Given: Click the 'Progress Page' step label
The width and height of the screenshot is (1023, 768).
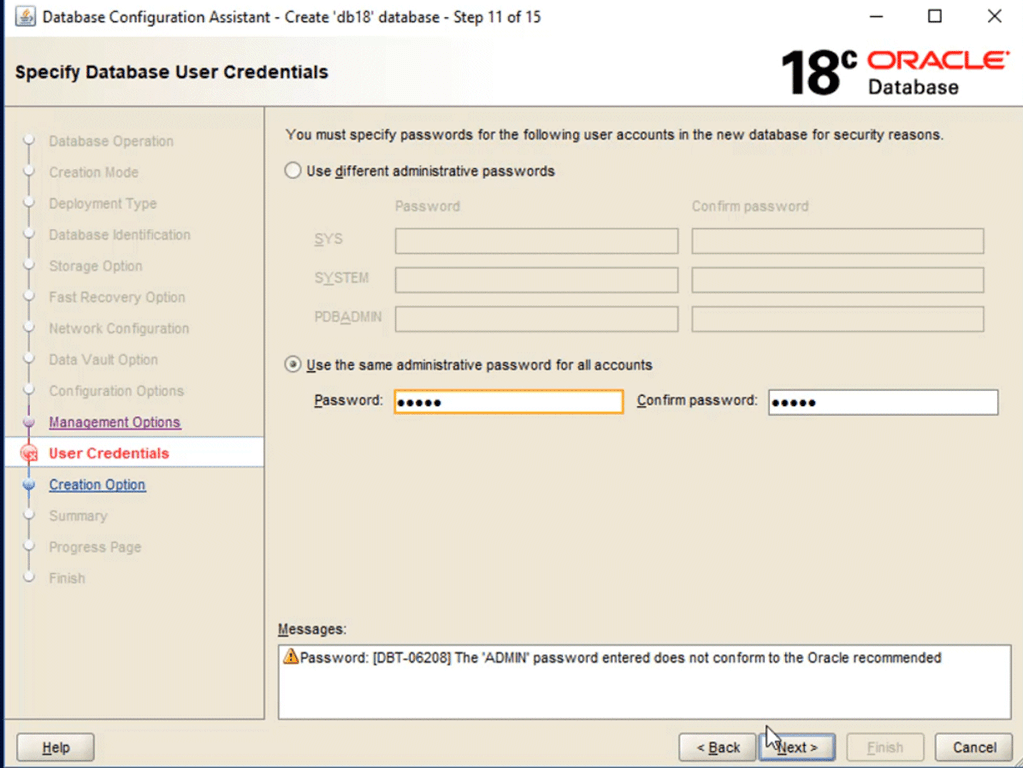Looking at the screenshot, I should point(95,547).
